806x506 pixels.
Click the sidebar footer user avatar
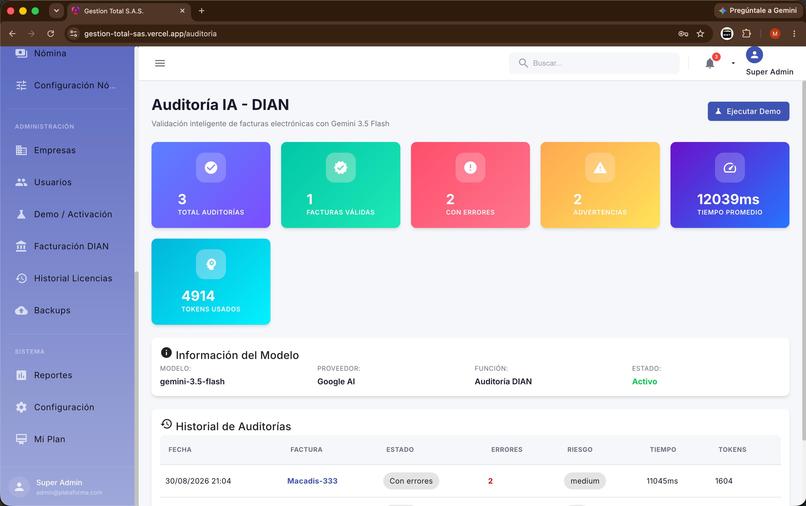(19, 486)
